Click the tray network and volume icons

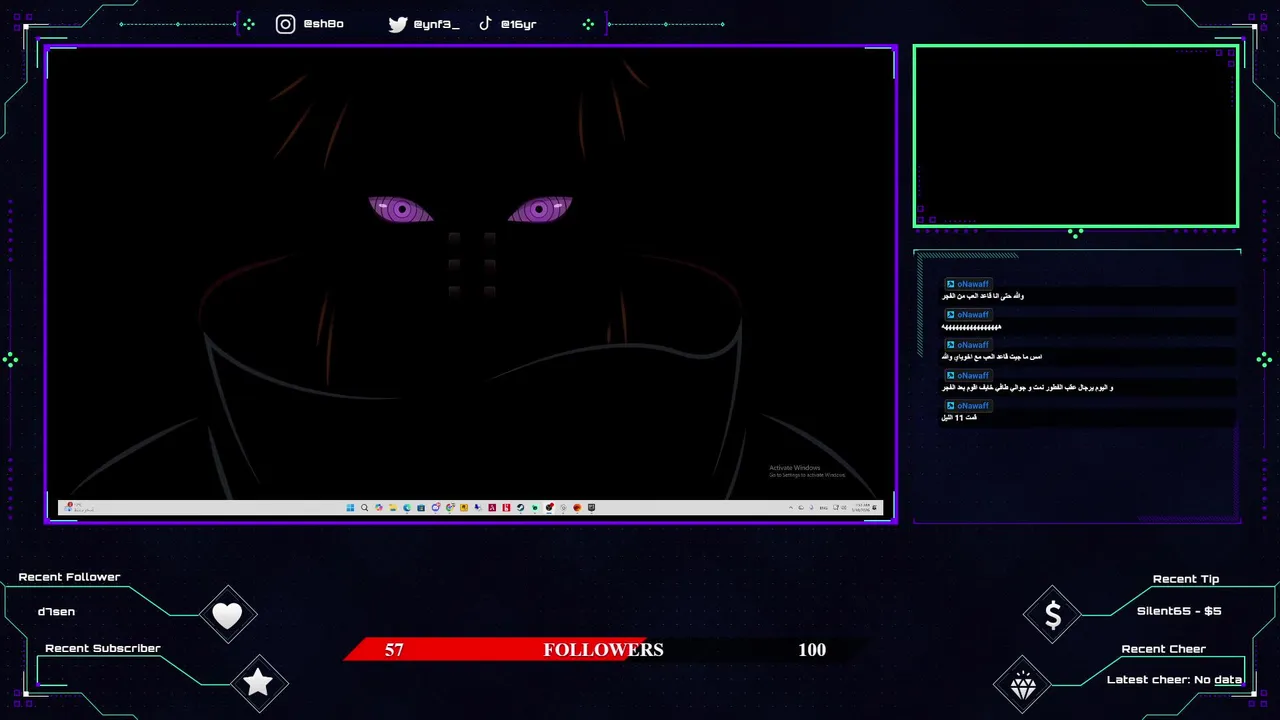tap(839, 508)
